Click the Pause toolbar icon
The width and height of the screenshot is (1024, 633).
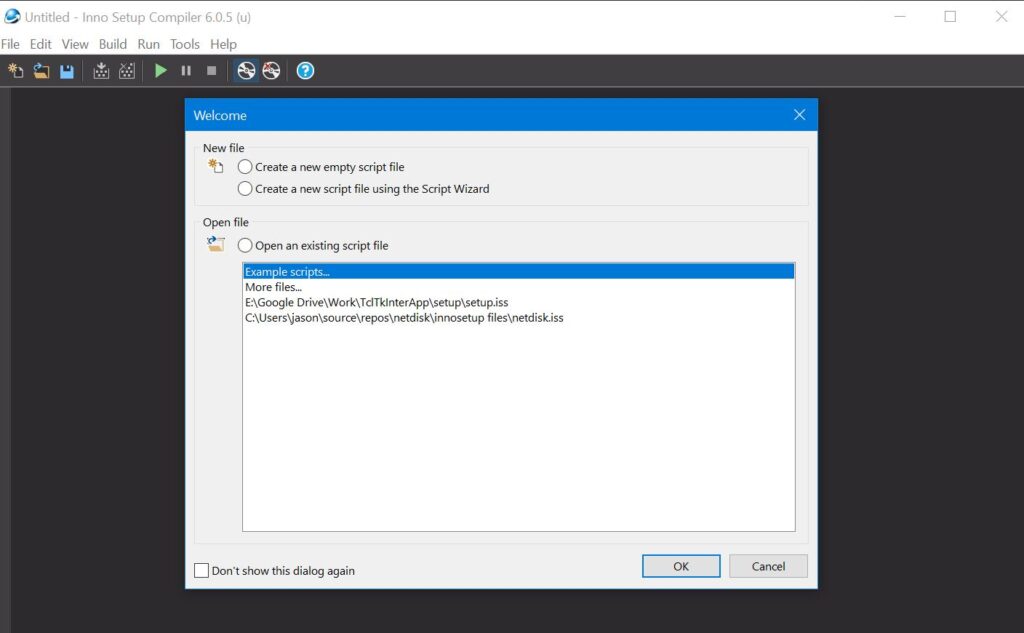(x=186, y=71)
